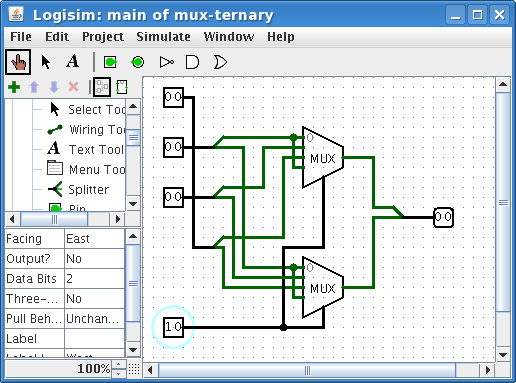Click explorer tree scrollbar down arrow

[133, 203]
